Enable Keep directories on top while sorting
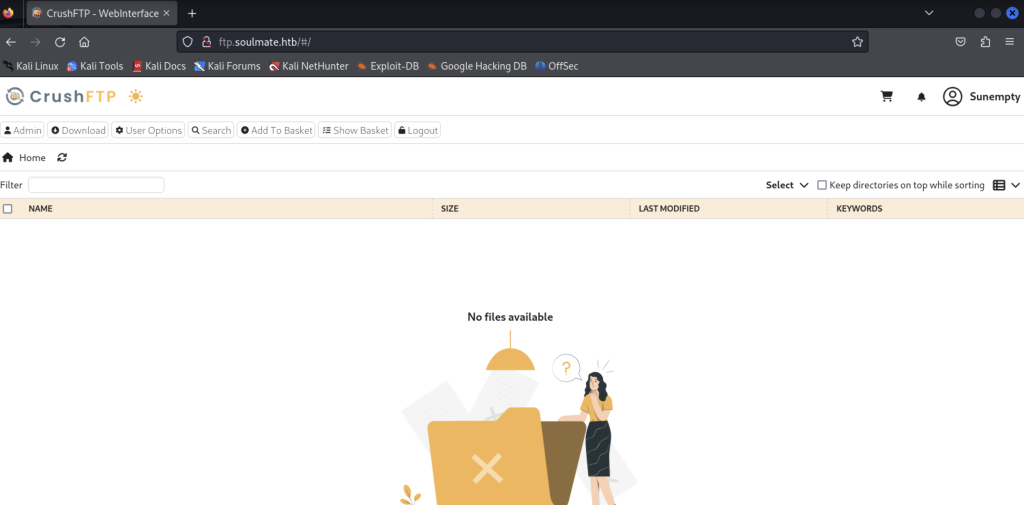Viewport: 1024px width, 505px height. point(822,185)
